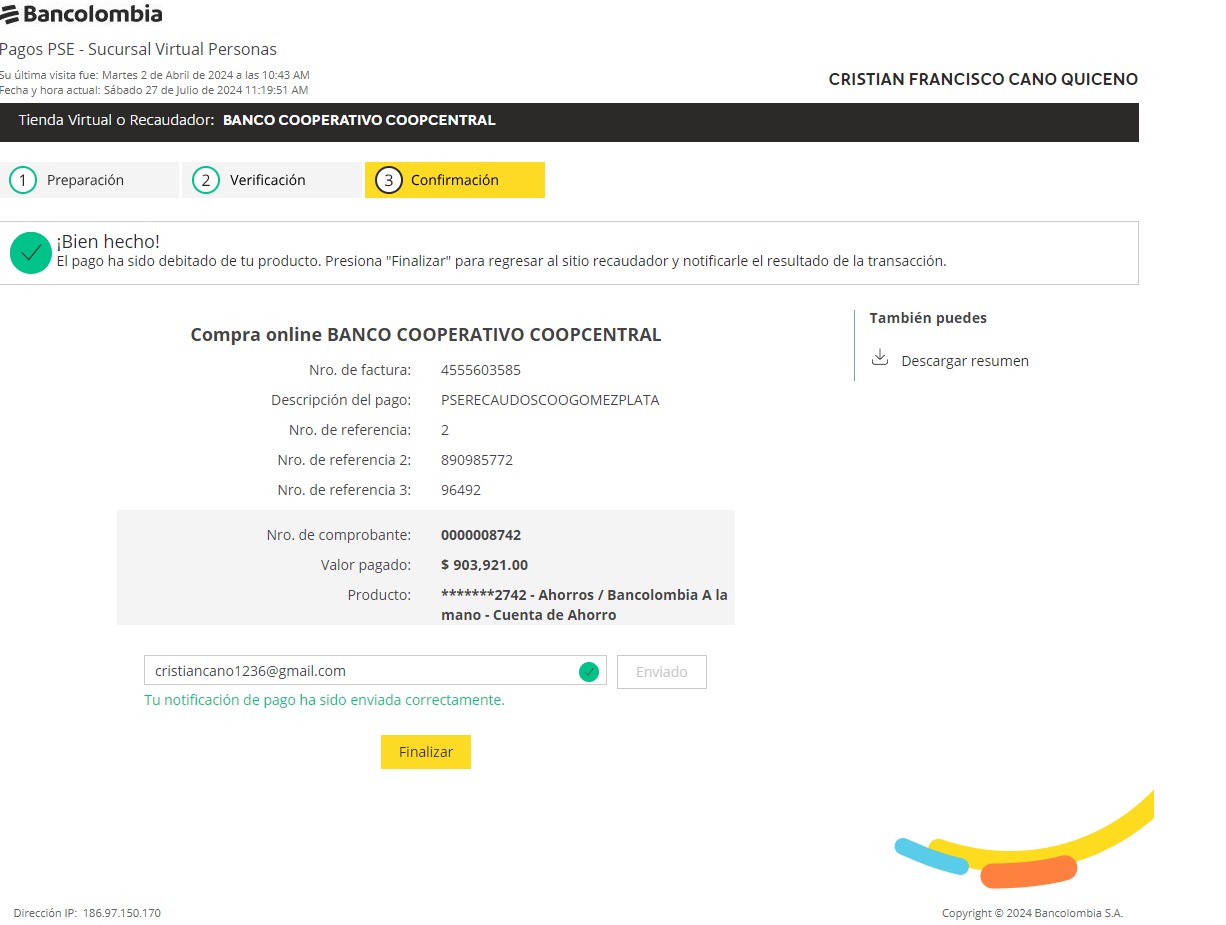The width and height of the screenshot is (1226, 925).
Task: Click the orange stroke in the decorative swirl
Action: [x=1028, y=871]
